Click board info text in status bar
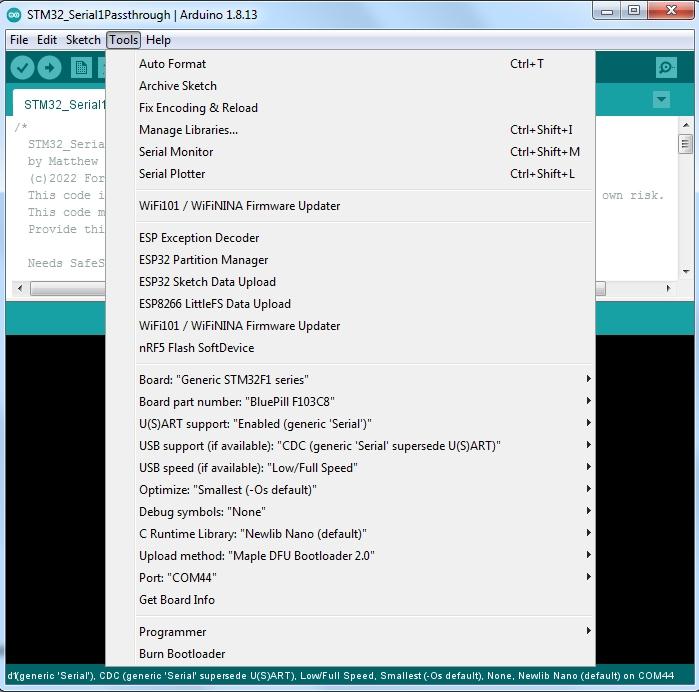Screen dimensions: 699x692 point(341,676)
